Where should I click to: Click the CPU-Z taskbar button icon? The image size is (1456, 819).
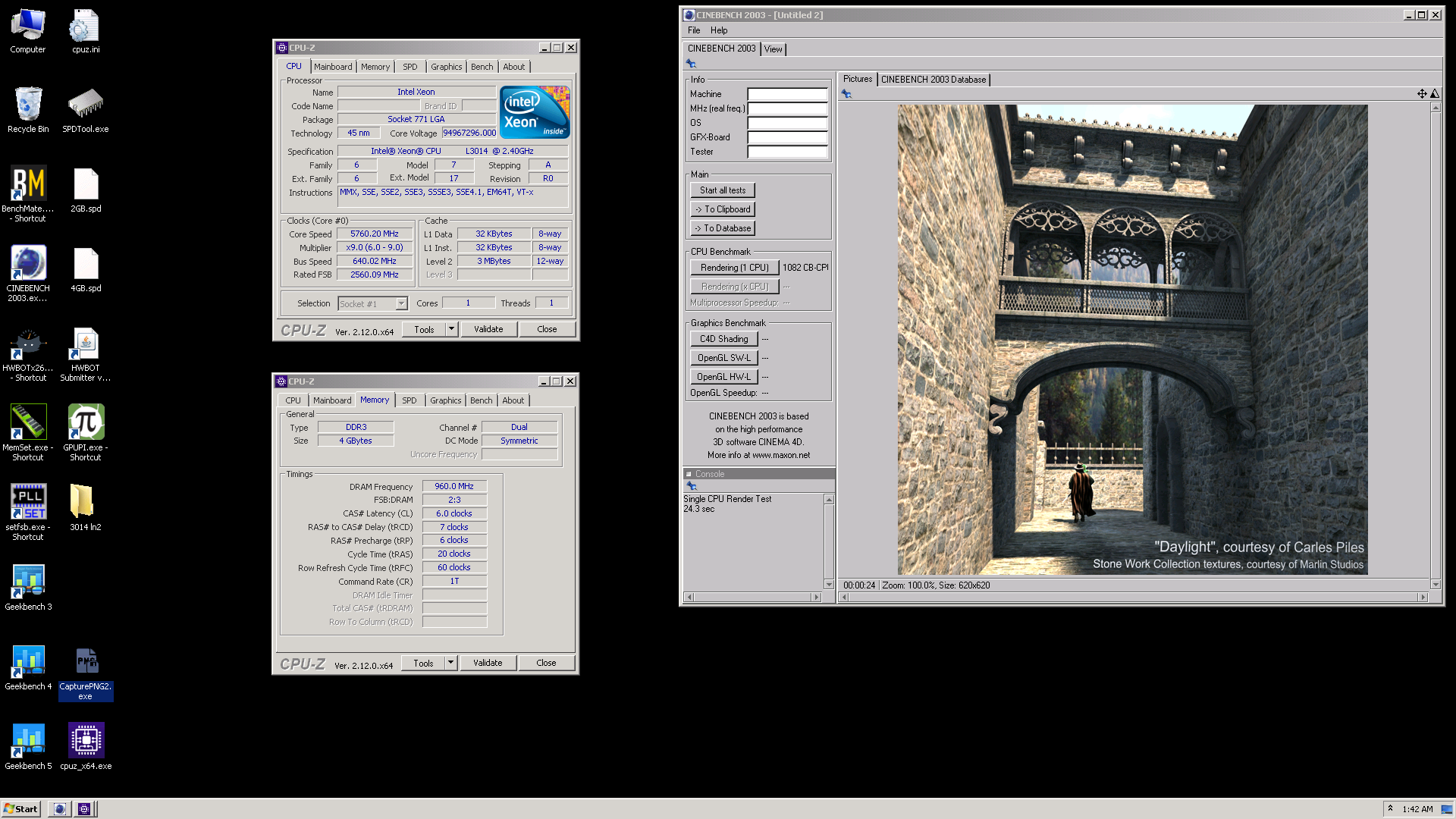[84, 809]
